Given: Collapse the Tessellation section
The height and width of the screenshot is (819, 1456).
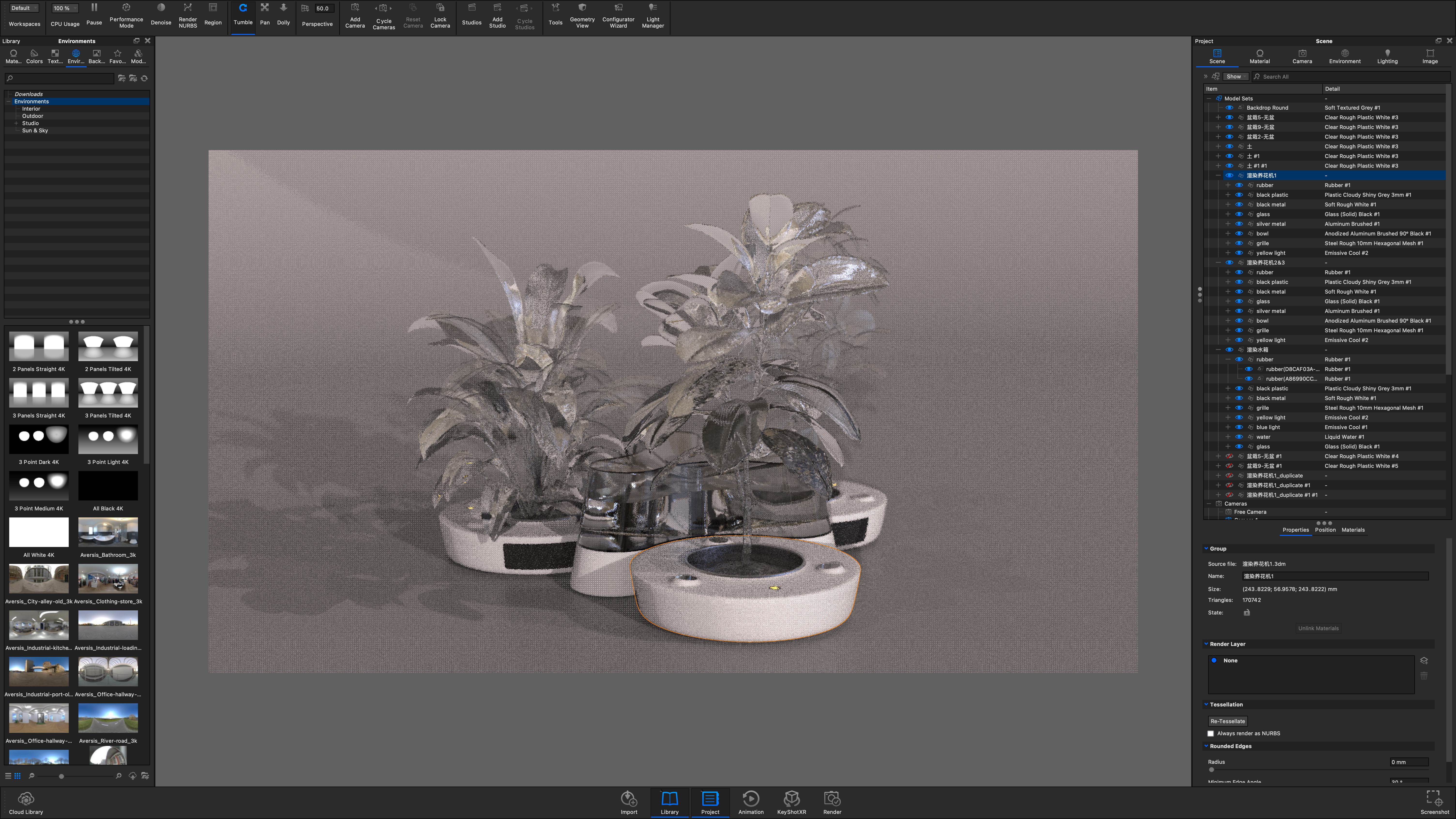Looking at the screenshot, I should click(1206, 704).
